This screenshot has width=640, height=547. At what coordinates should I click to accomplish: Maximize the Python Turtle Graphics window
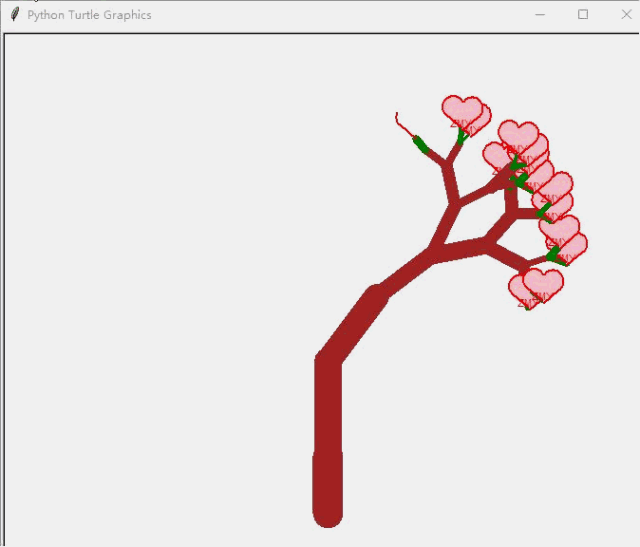pyautogui.click(x=583, y=15)
